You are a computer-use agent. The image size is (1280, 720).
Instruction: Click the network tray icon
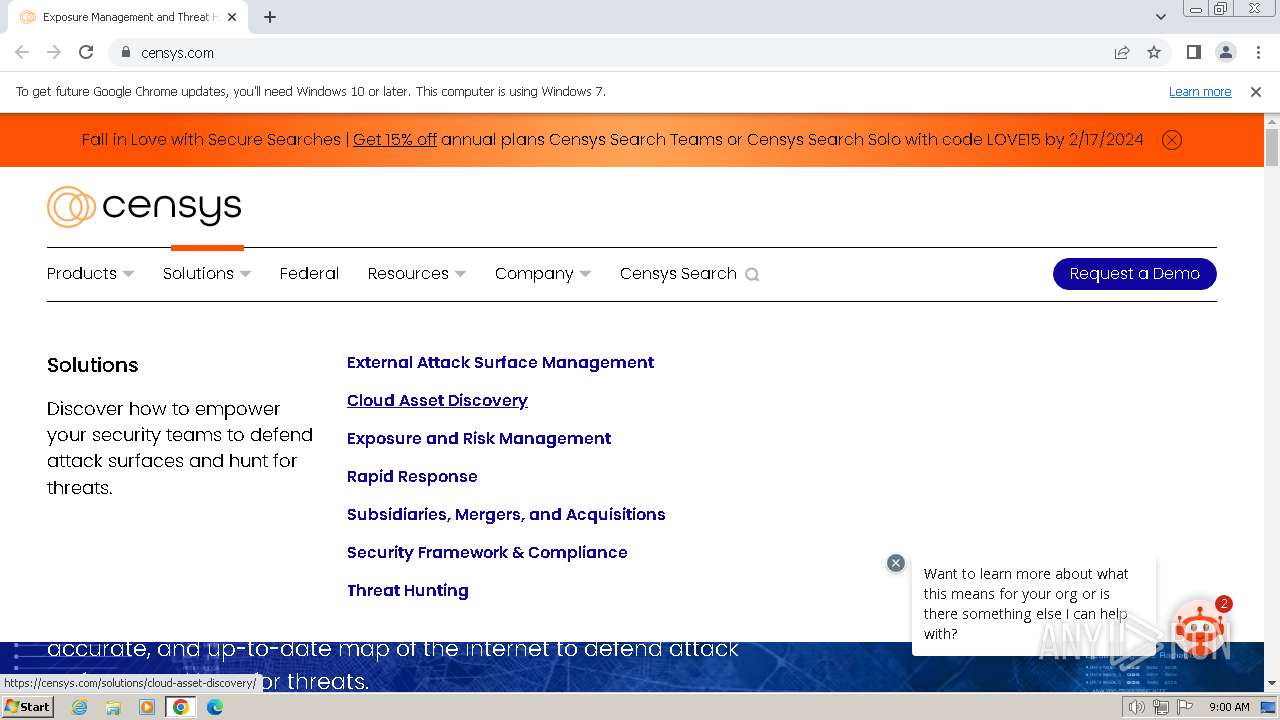point(1161,707)
